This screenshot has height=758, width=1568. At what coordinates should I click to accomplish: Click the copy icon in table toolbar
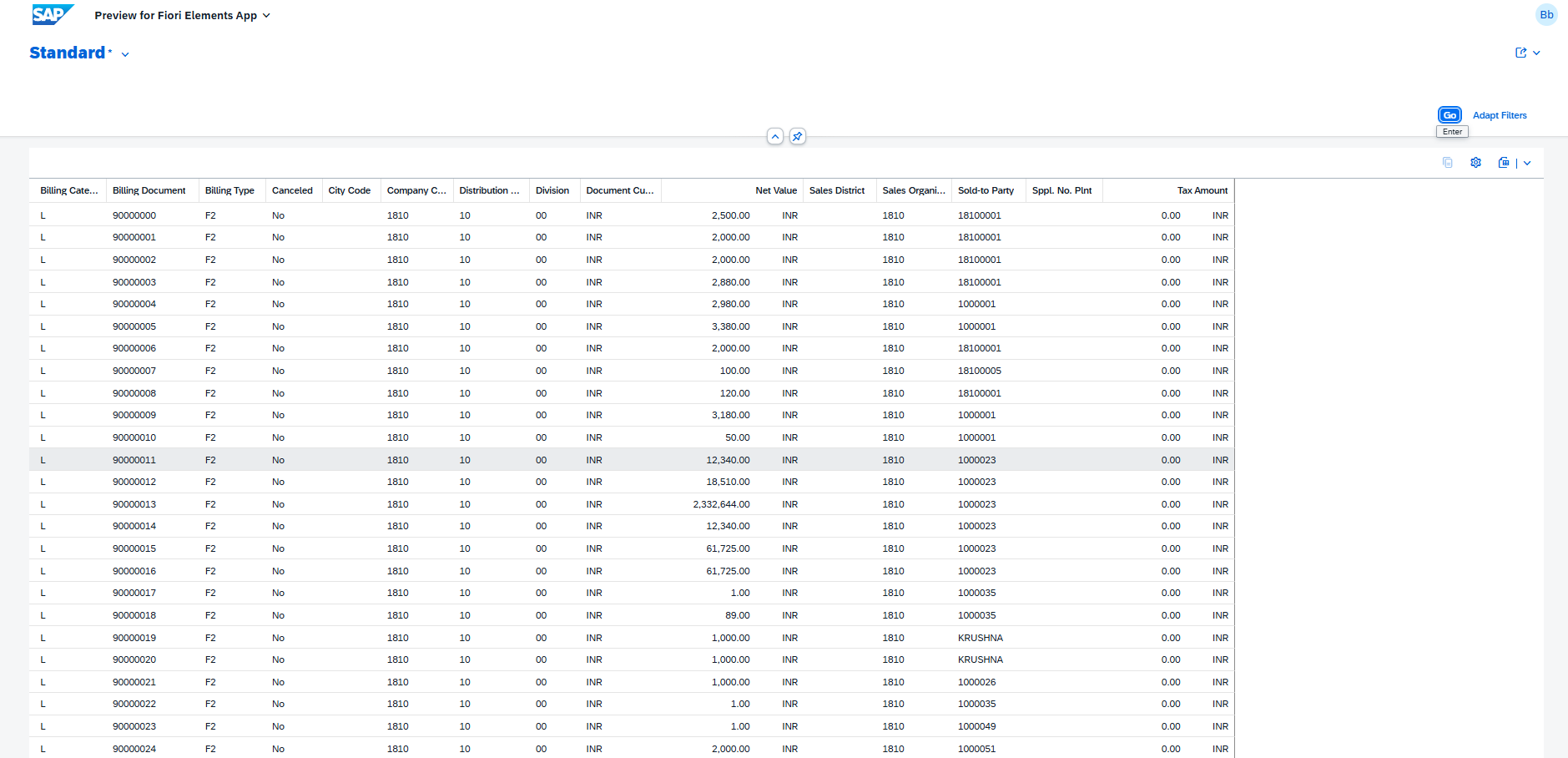(x=1448, y=163)
